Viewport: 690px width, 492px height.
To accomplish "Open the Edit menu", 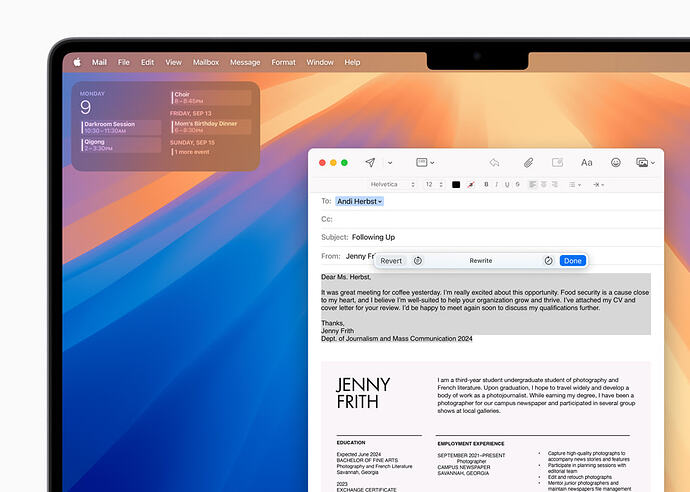I will tap(147, 62).
